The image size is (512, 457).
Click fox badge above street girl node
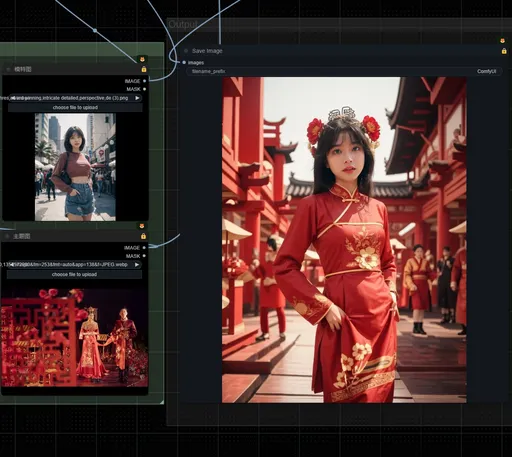(142, 59)
